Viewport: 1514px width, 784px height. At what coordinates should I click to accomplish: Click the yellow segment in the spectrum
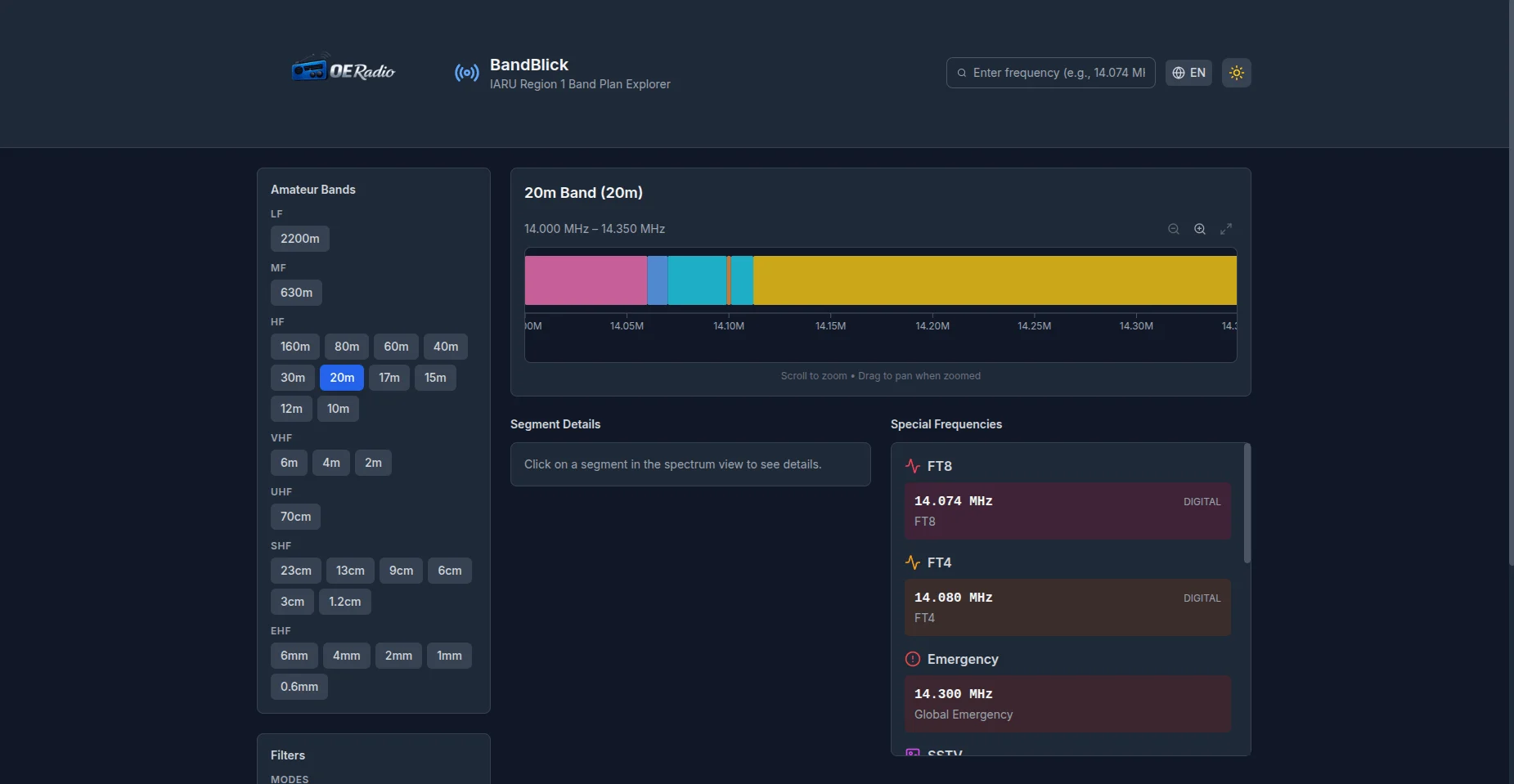(994, 280)
